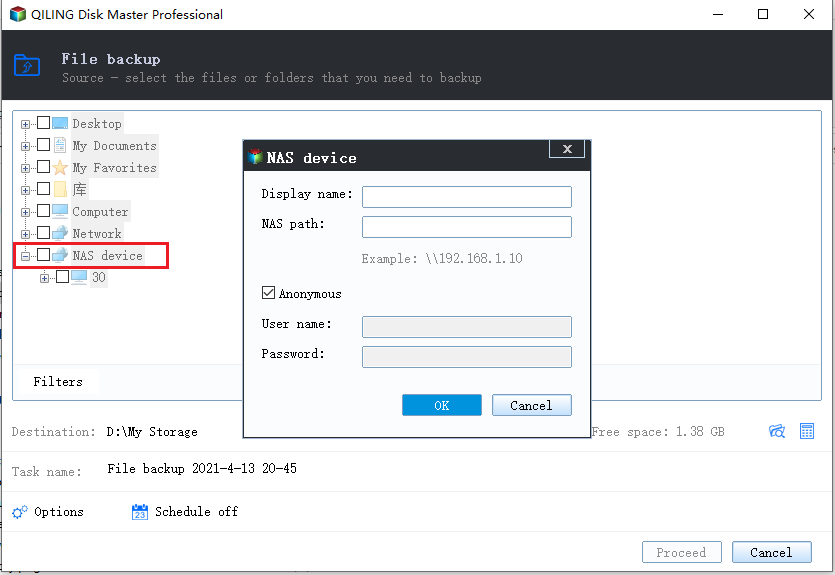Open the Filters button
This screenshot has height=575, width=835.
pos(58,382)
